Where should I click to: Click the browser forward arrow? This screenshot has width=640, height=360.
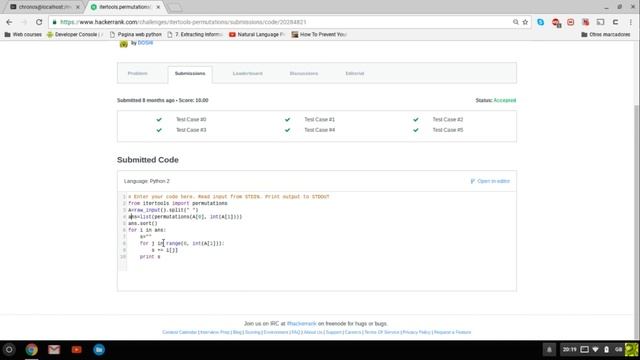(x=24, y=22)
